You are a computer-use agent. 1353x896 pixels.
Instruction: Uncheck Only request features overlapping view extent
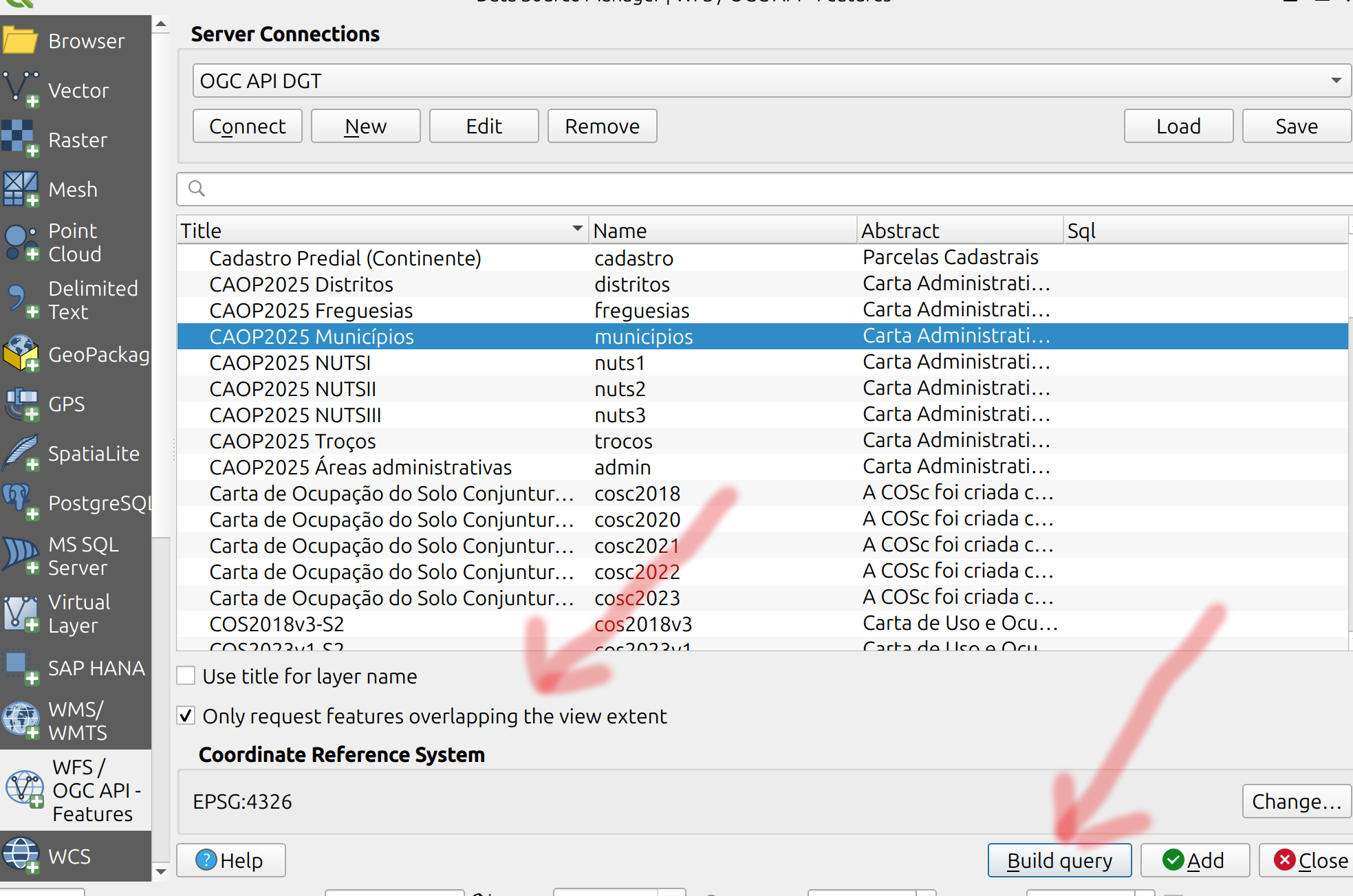(186, 716)
